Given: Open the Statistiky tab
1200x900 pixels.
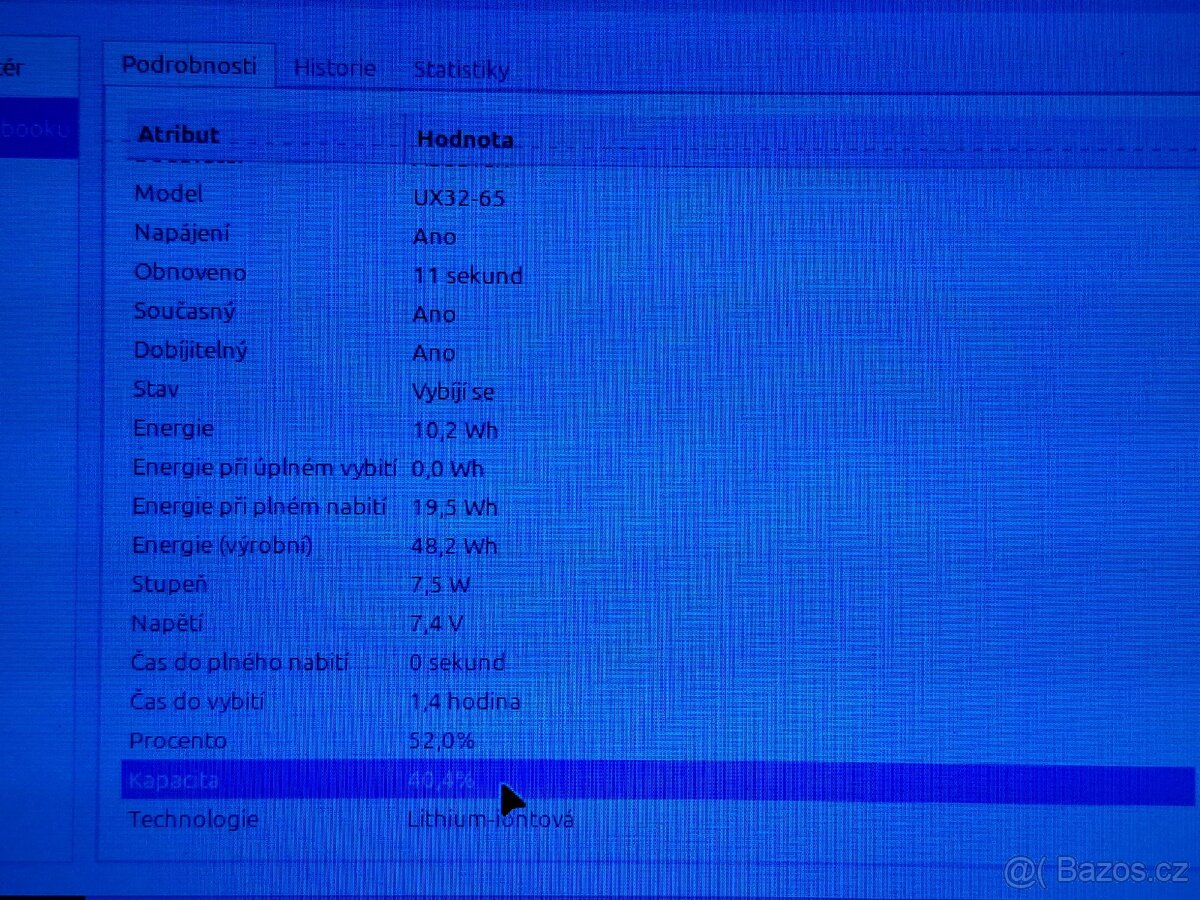Looking at the screenshot, I should point(461,70).
